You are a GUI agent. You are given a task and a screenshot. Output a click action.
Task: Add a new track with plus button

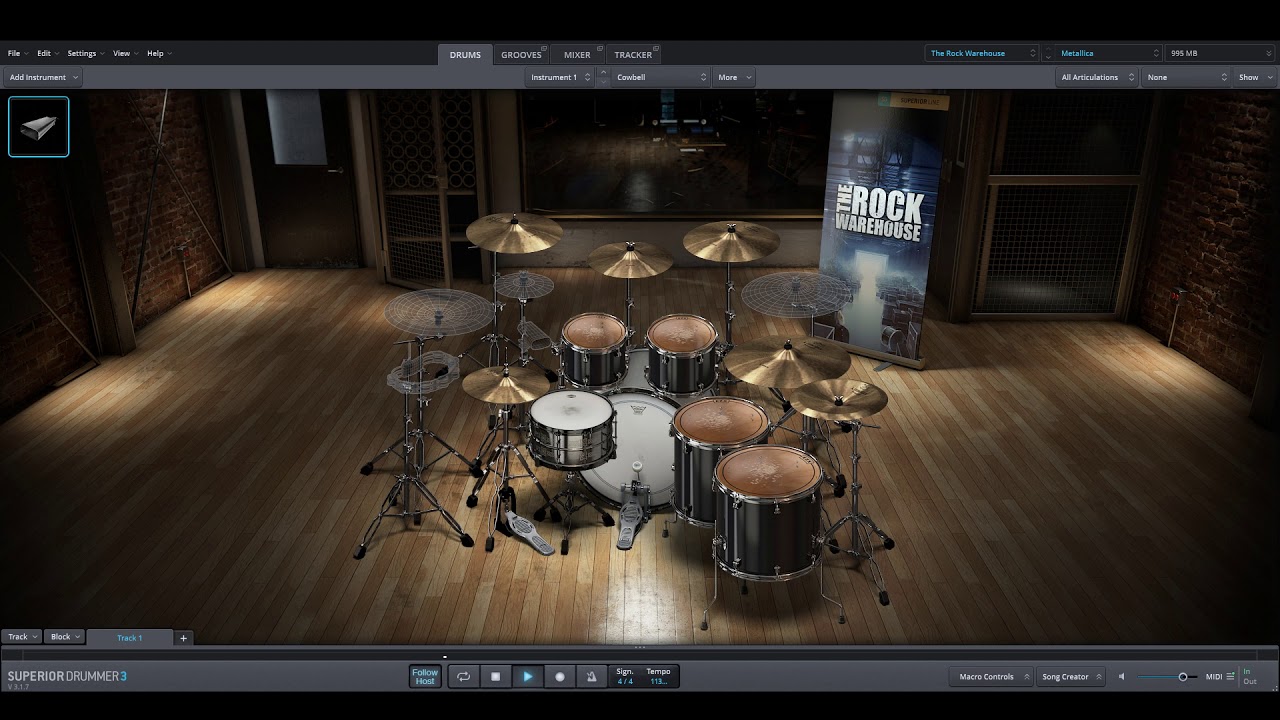click(183, 638)
